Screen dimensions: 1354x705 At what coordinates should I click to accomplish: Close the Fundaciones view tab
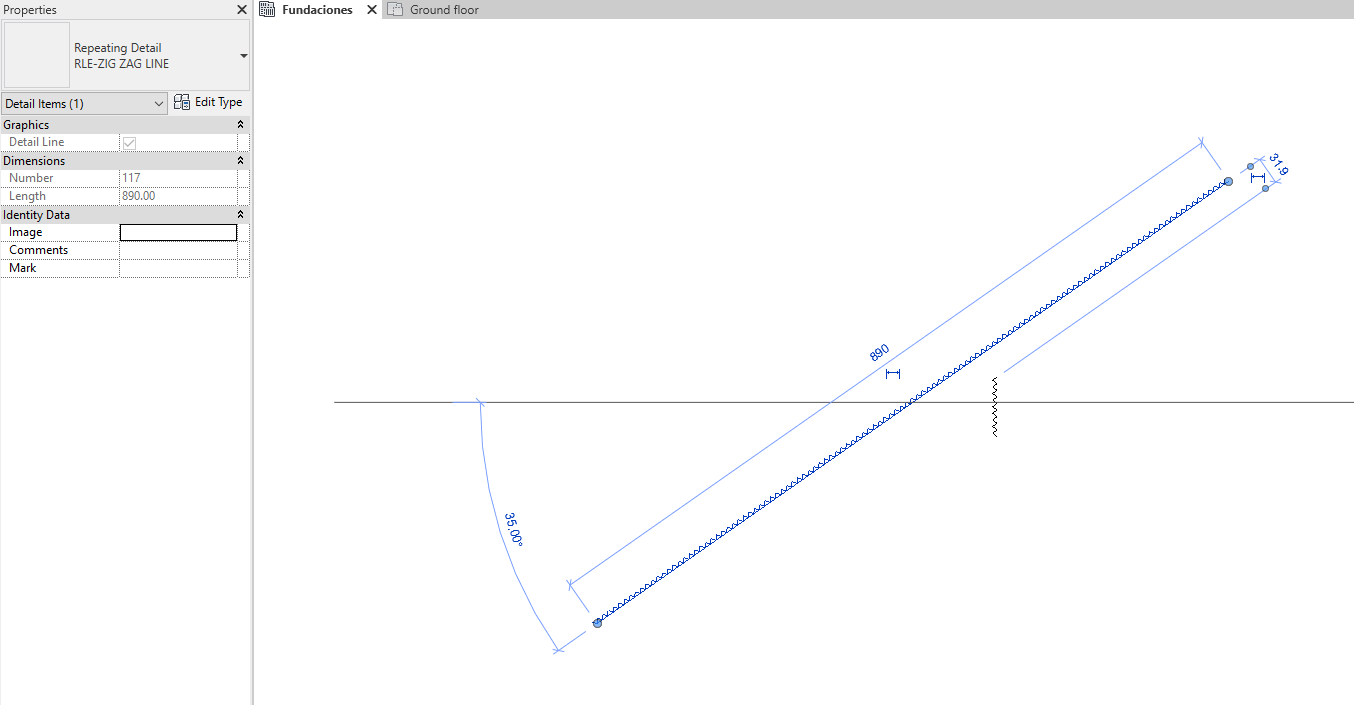coord(371,9)
